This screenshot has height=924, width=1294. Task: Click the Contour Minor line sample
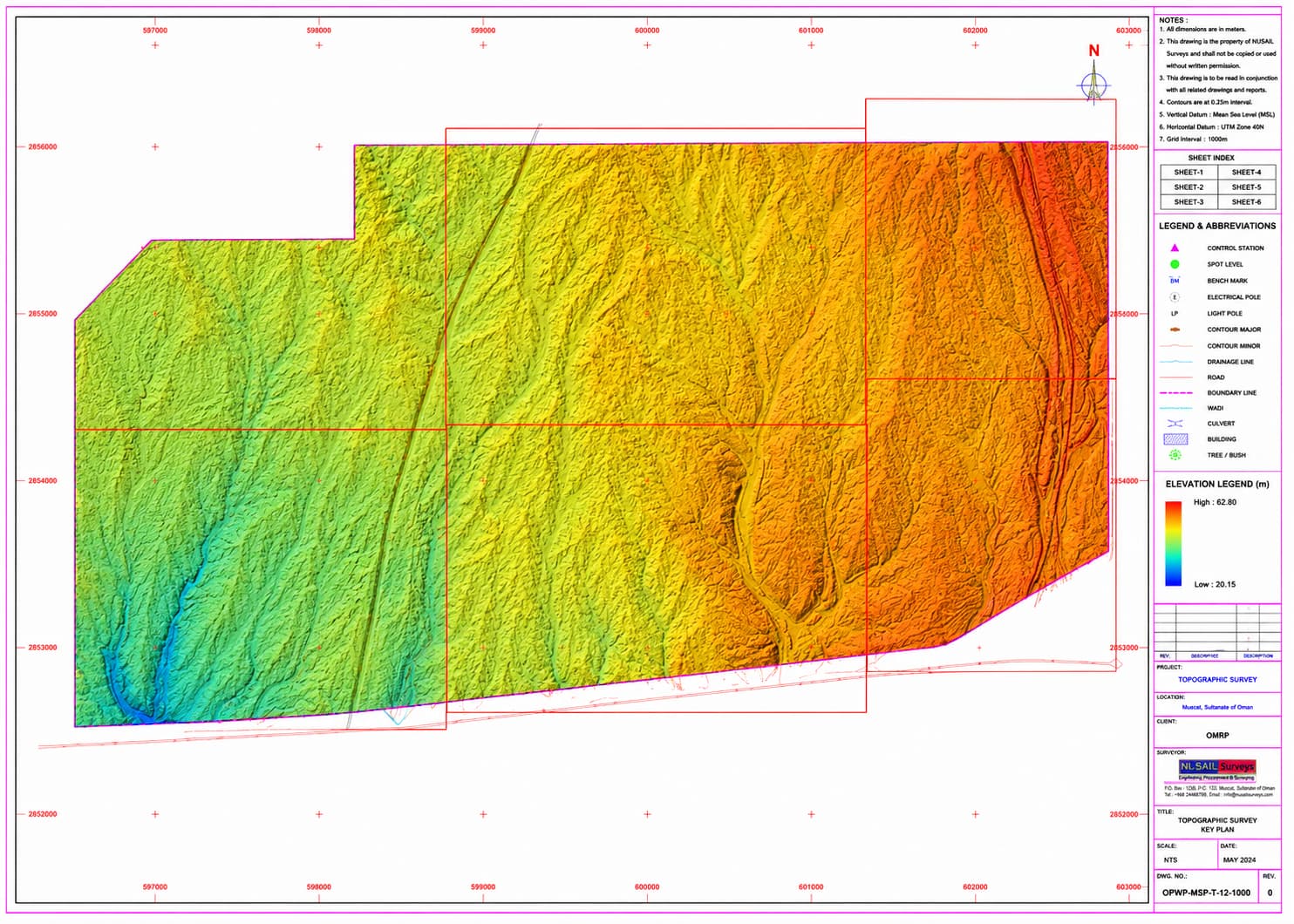pos(1176,346)
